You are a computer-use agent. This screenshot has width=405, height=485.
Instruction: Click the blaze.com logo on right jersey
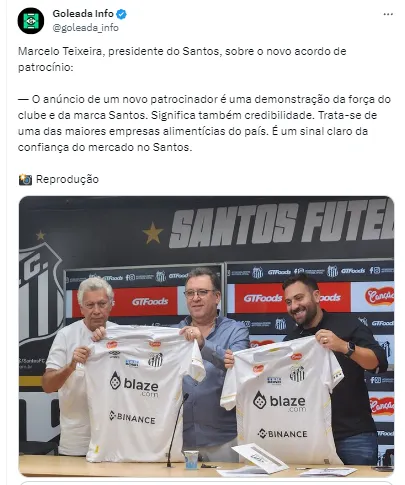pyautogui.click(x=279, y=401)
